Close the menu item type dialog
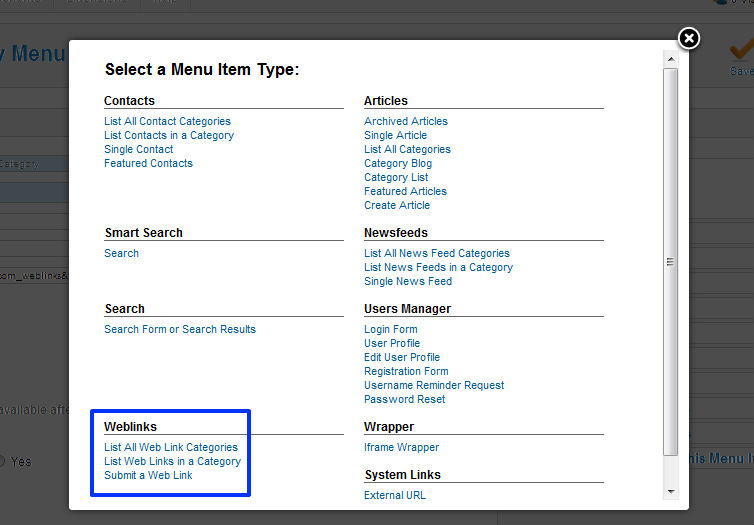The image size is (754, 525). click(689, 38)
